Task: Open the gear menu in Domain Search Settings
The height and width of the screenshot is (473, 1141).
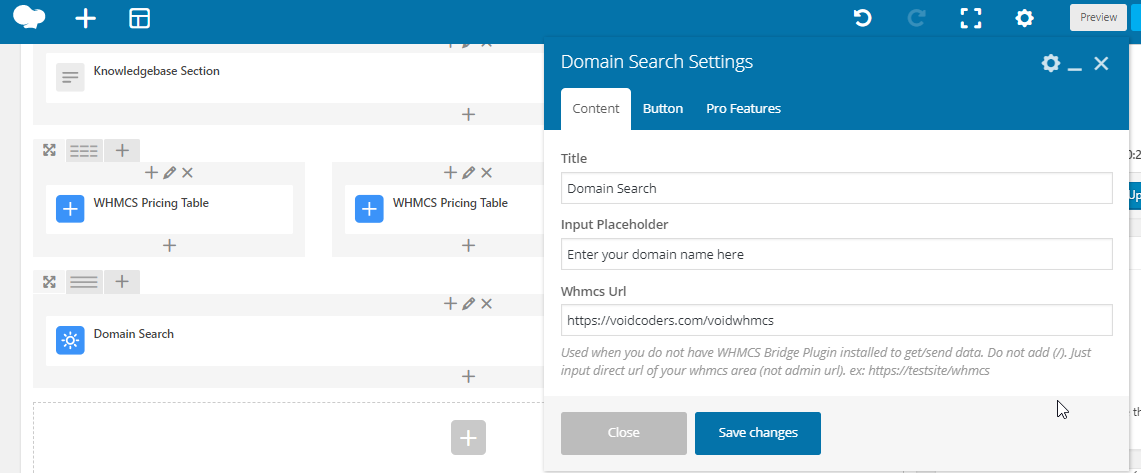Action: point(1050,63)
